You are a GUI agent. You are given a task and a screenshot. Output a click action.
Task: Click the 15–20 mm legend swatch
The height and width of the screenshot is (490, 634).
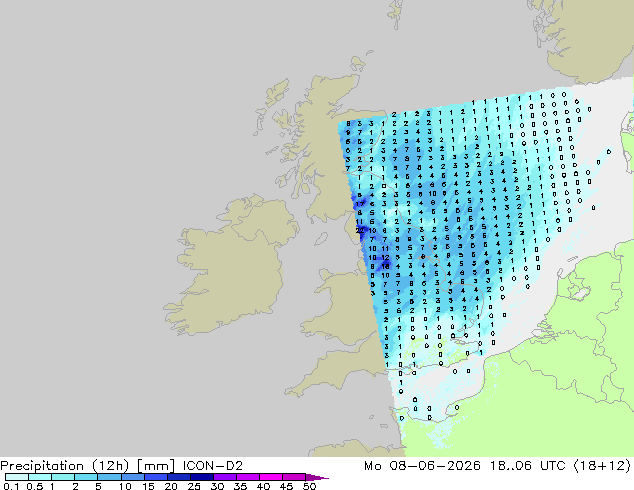(155, 477)
